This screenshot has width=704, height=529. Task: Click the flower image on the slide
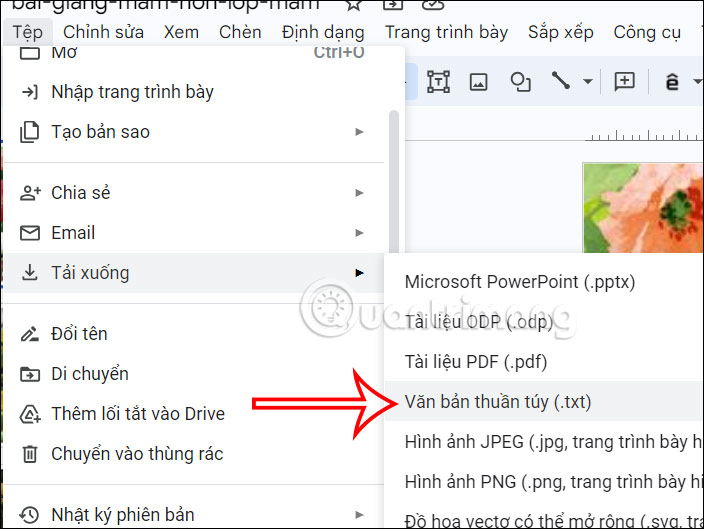643,207
